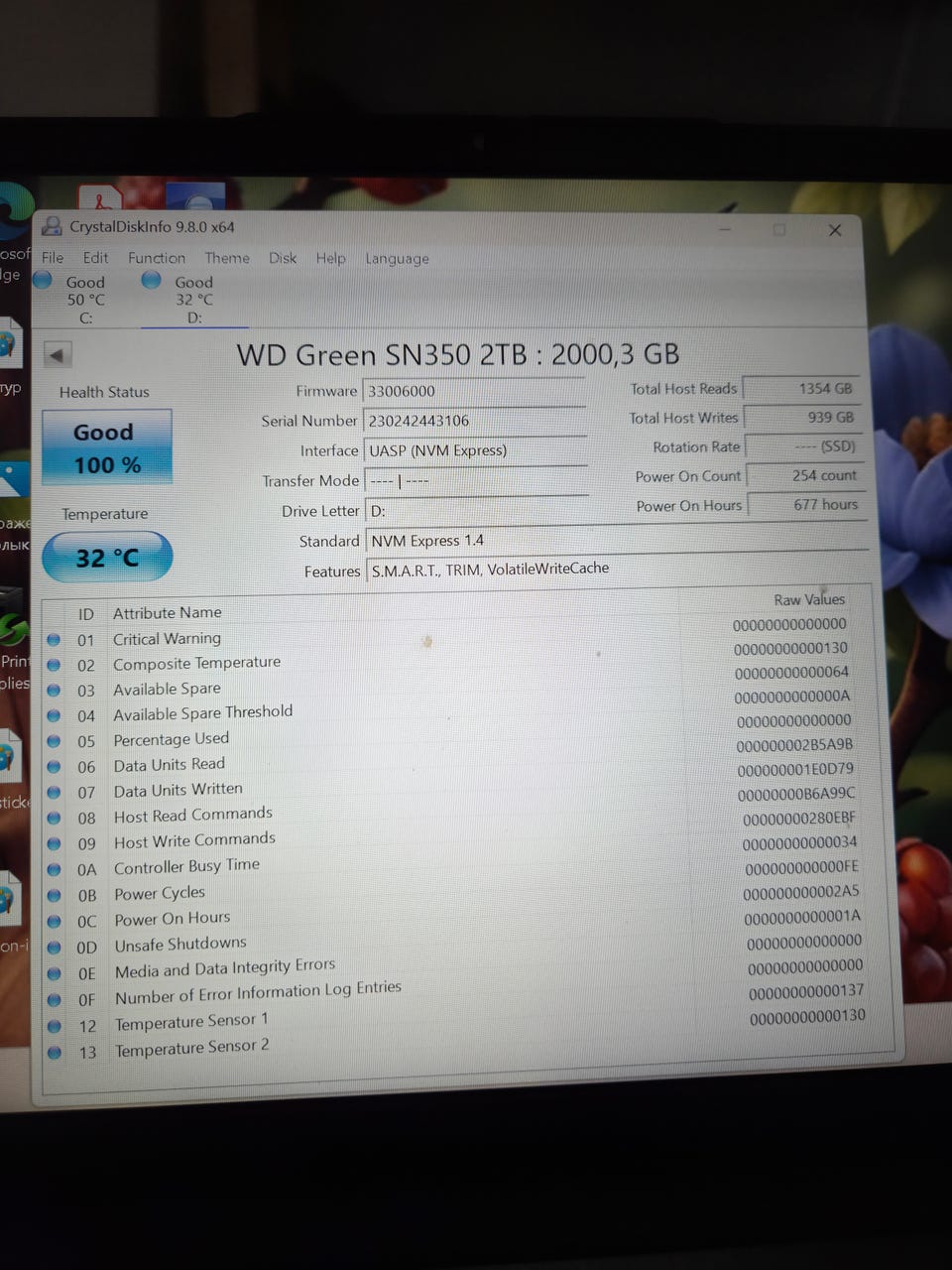Select the C: drive Good 50 °C tab

click(73, 298)
